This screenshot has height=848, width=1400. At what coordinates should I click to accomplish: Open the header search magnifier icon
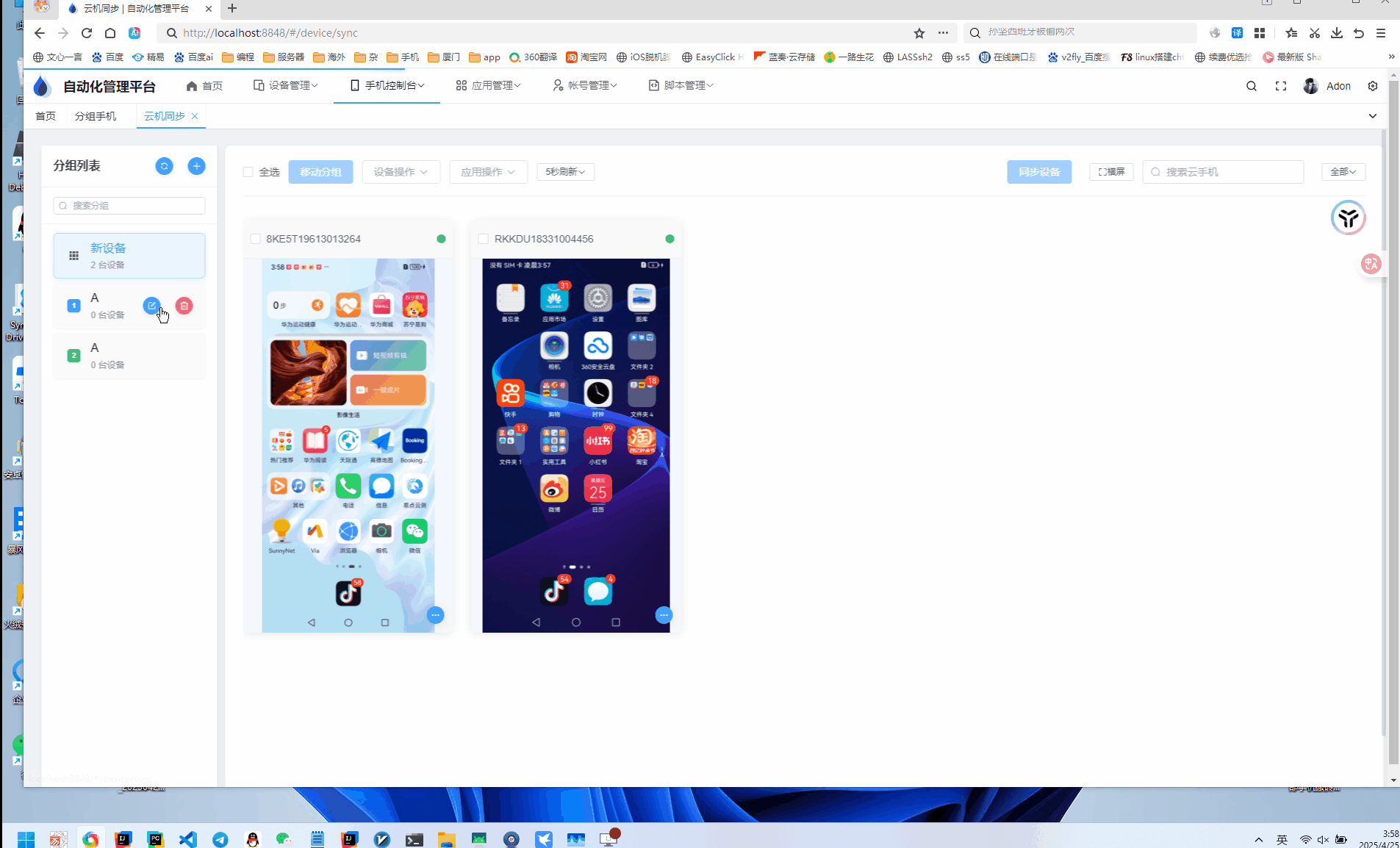pyautogui.click(x=1251, y=86)
